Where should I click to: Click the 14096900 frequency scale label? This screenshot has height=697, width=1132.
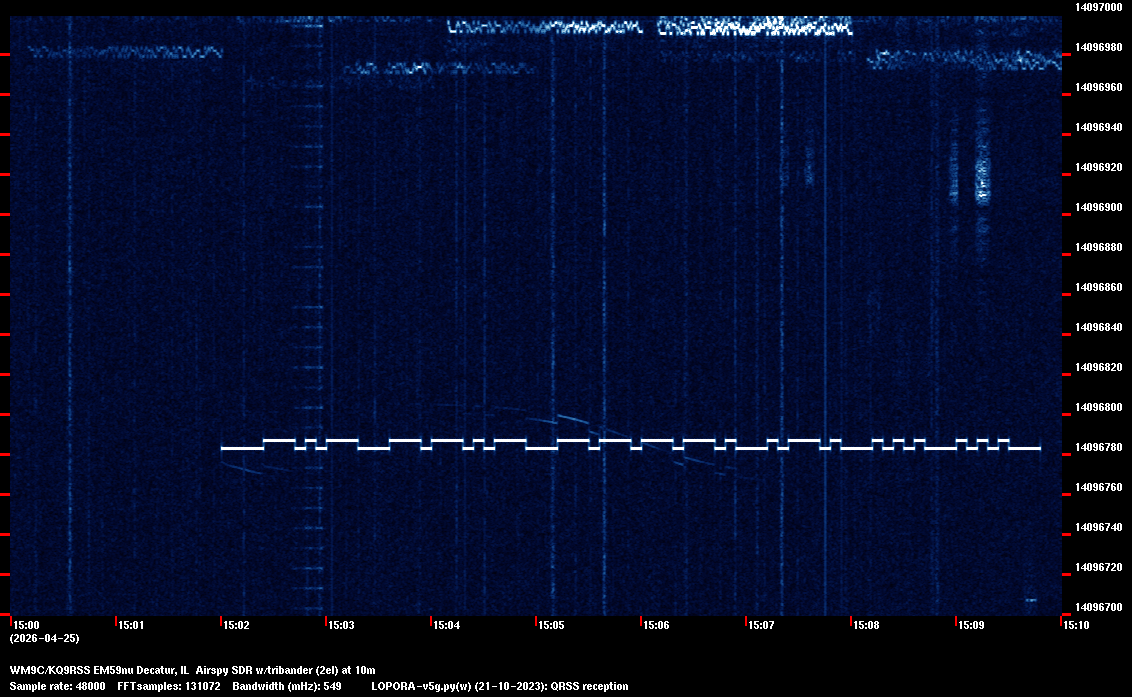tap(1098, 207)
